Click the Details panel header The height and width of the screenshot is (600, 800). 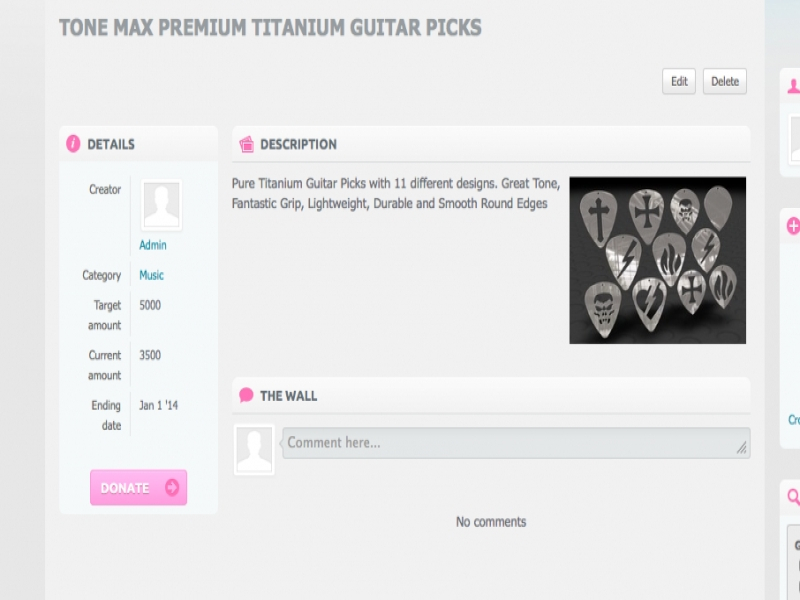(x=138, y=144)
